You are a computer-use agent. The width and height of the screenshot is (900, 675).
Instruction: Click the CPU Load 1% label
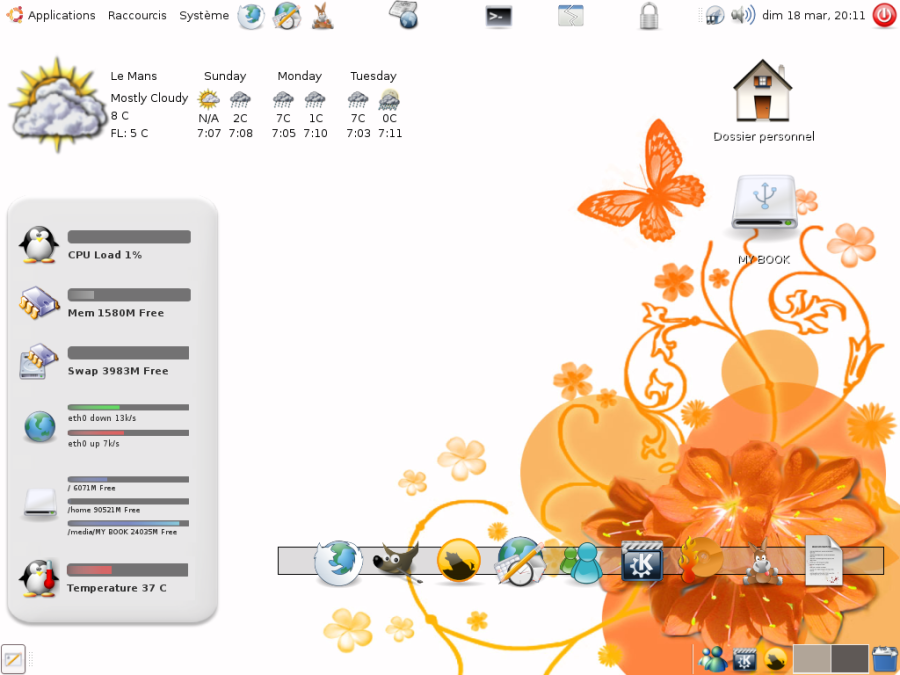(x=105, y=255)
